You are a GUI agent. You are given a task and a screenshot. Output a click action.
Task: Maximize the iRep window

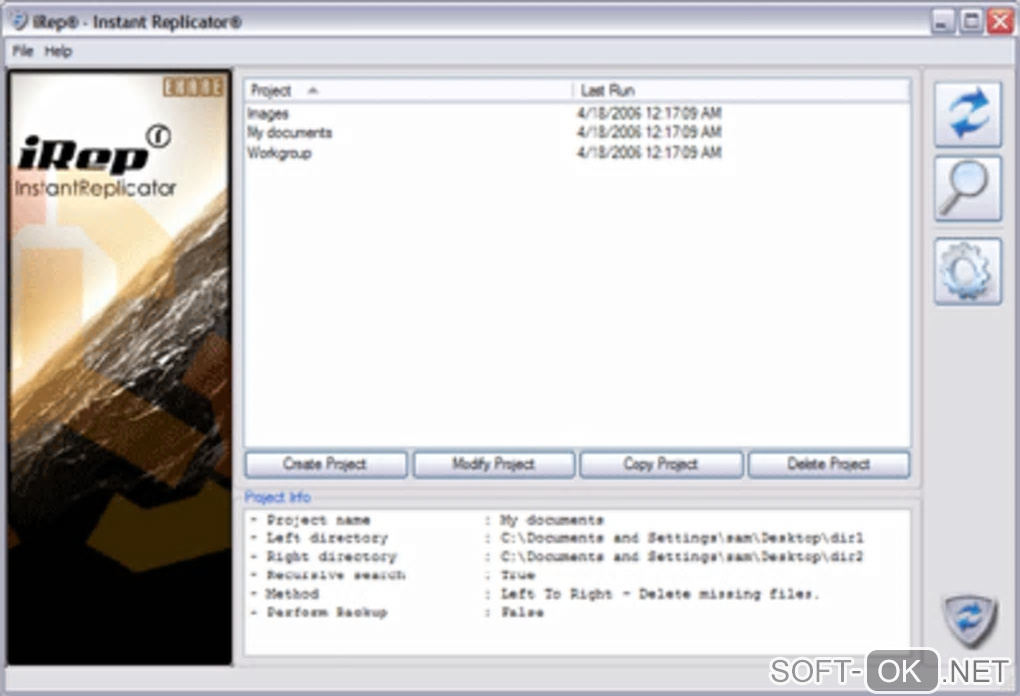(971, 21)
